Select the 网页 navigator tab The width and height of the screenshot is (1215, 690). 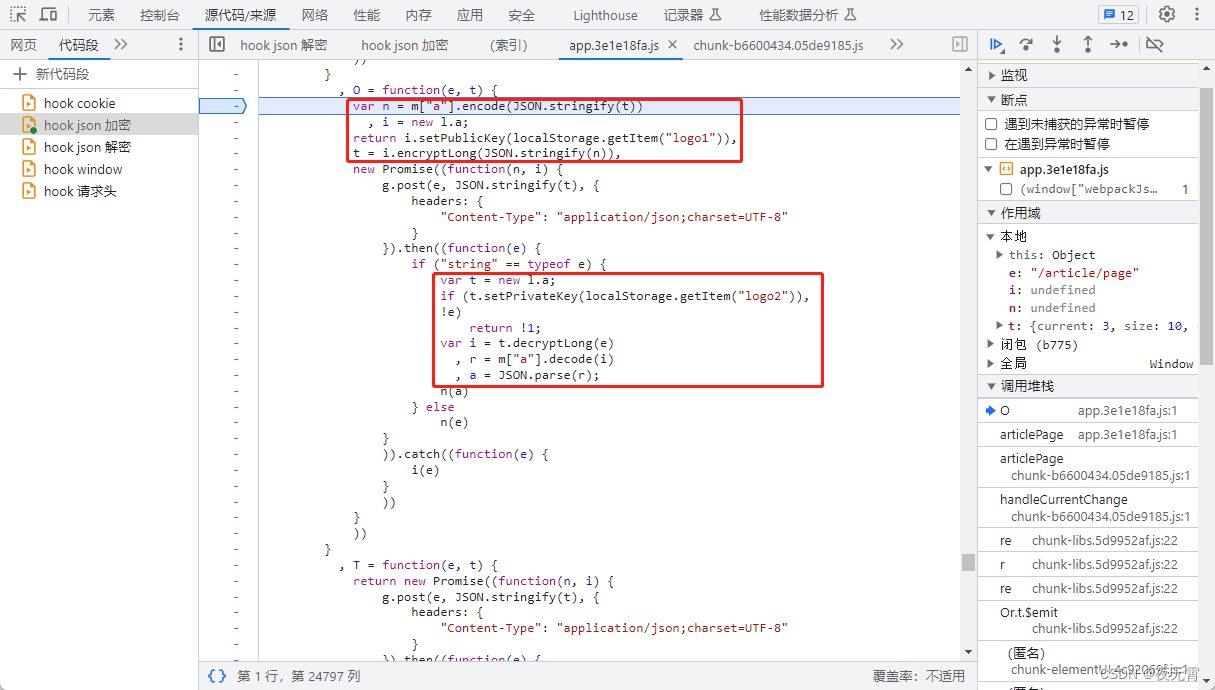point(24,45)
